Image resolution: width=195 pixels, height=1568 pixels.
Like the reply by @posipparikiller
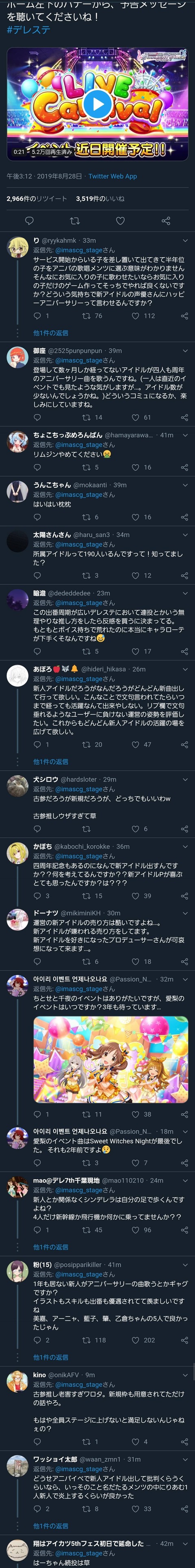(x=135, y=1340)
